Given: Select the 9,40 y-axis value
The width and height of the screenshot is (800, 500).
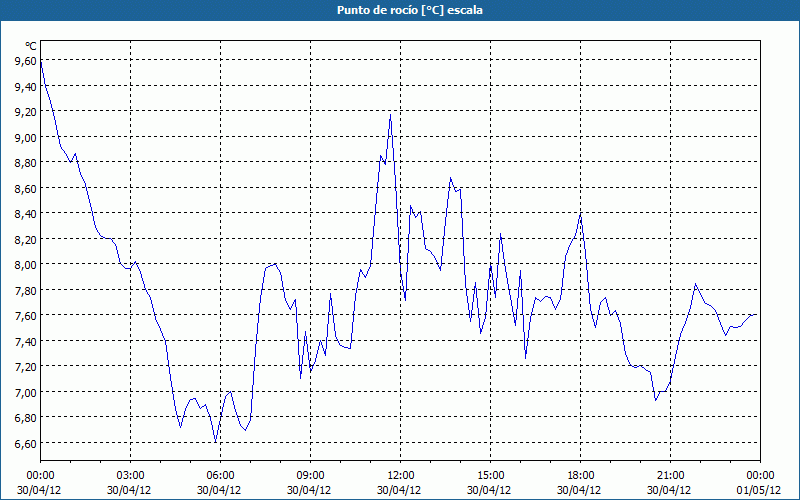Looking at the screenshot, I should tap(26, 86).
